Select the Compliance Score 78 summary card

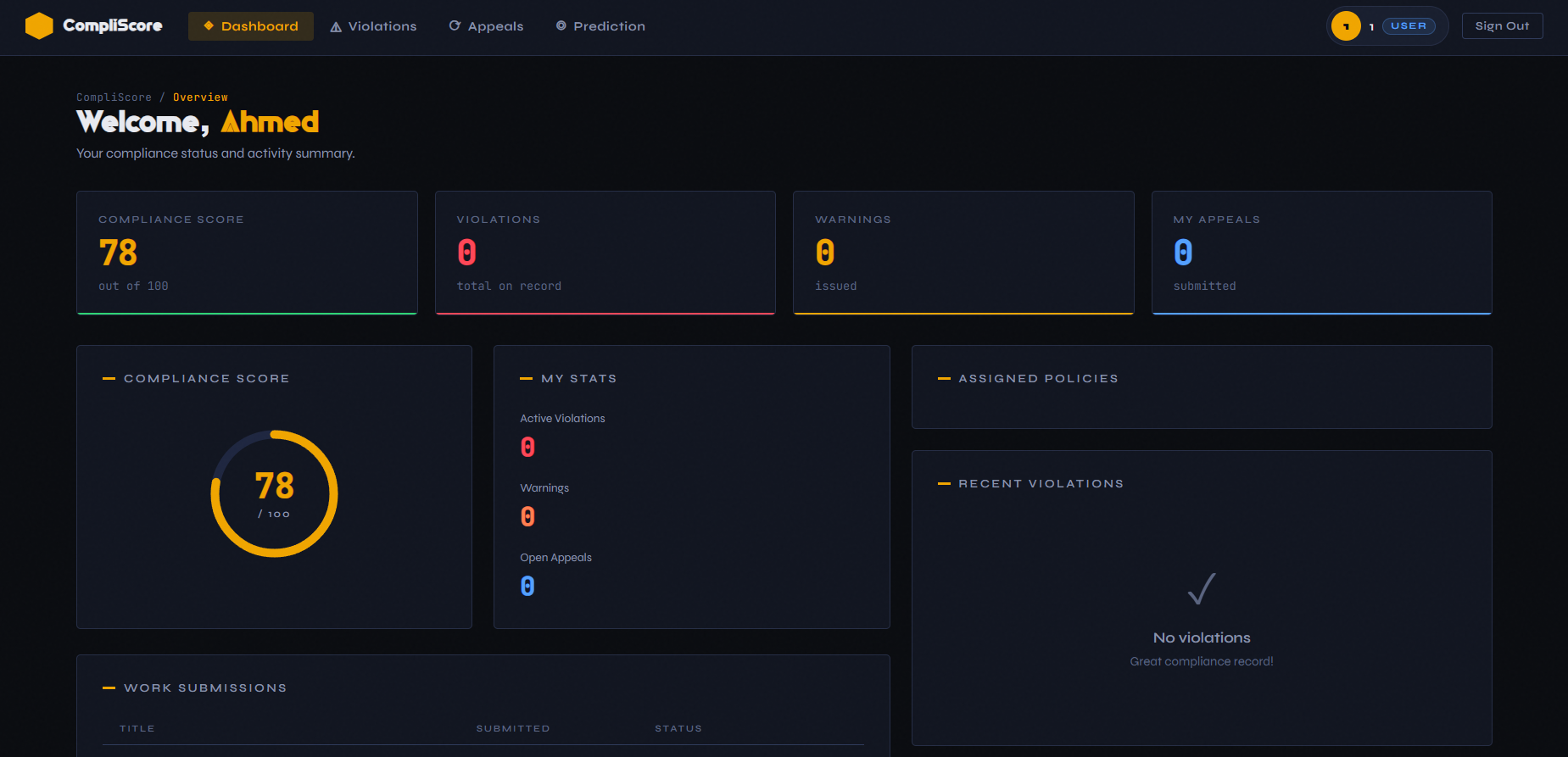point(247,253)
